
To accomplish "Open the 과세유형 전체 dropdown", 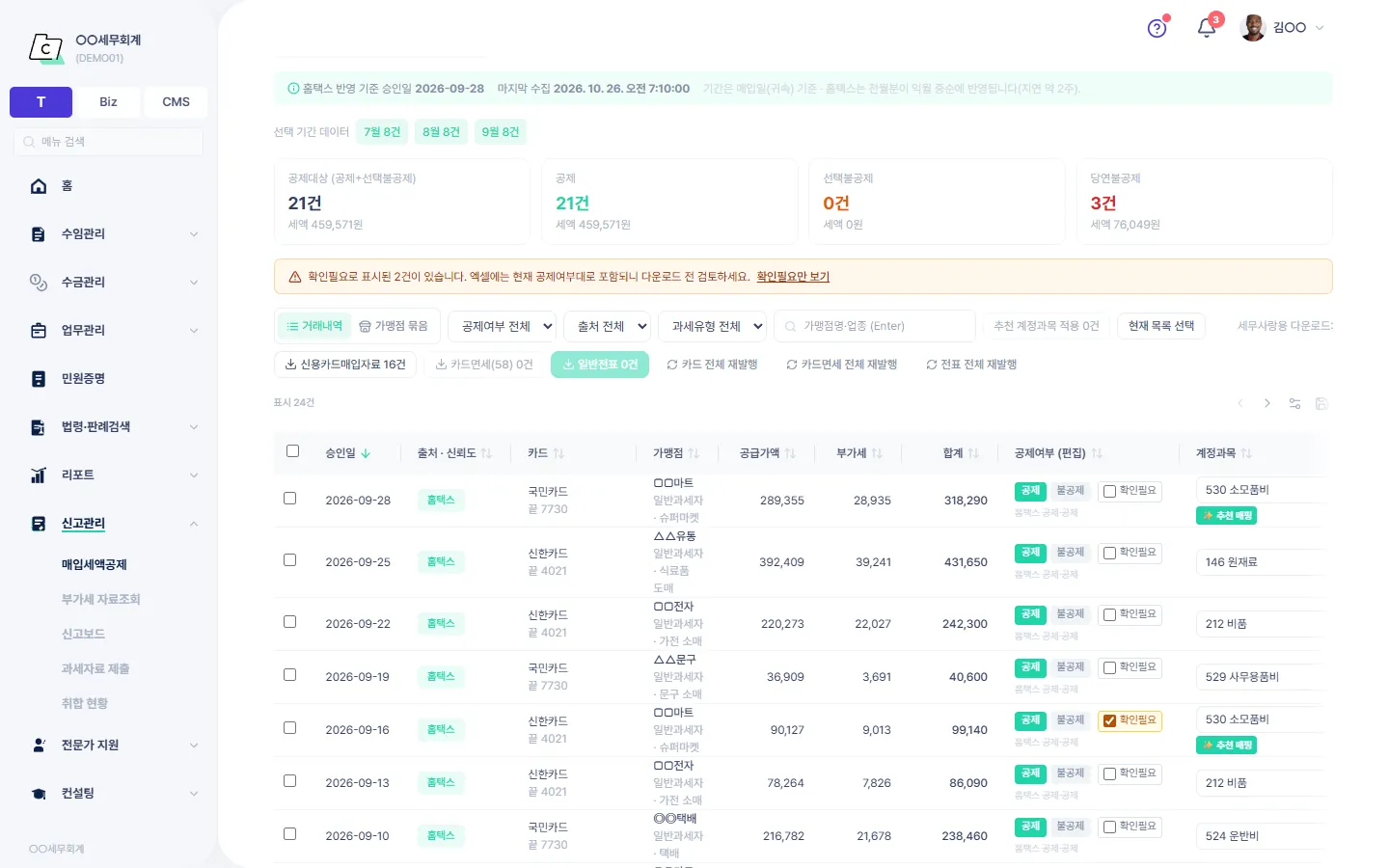I will tap(712, 326).
